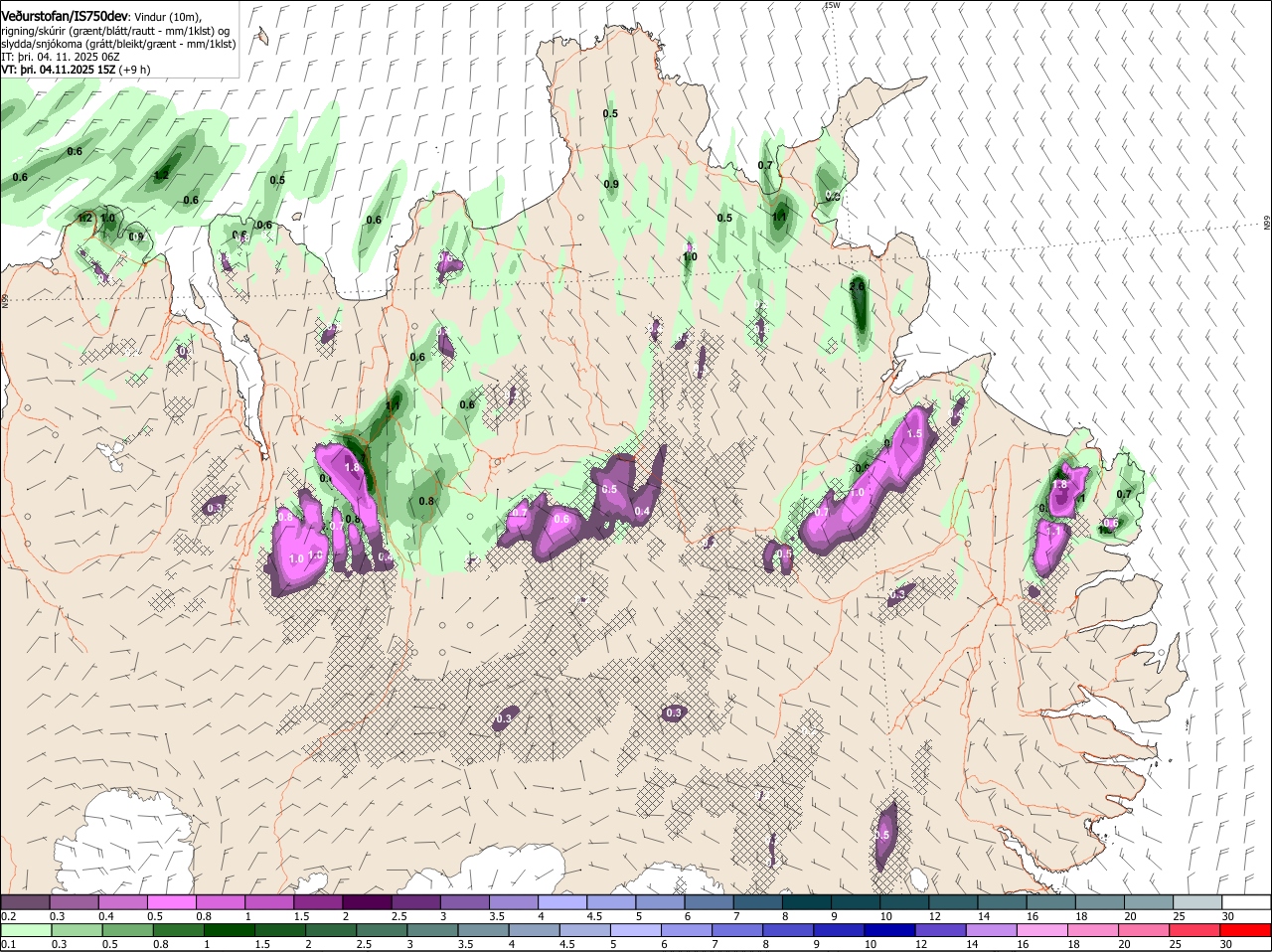Click the N99 label on the right map edge

click(1267, 224)
